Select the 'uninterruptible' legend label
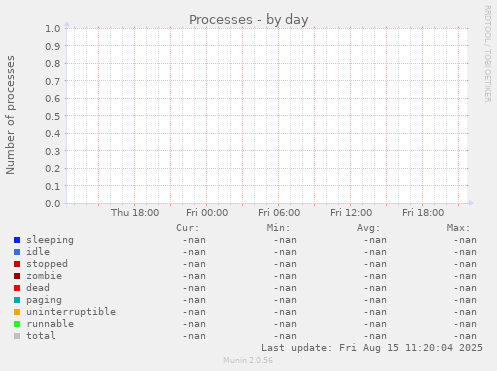This screenshot has width=497, height=371. pyautogui.click(x=71, y=312)
